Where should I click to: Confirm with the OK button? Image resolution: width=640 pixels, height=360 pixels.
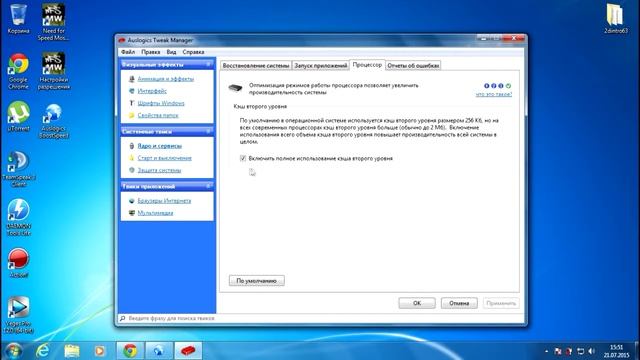(417, 303)
